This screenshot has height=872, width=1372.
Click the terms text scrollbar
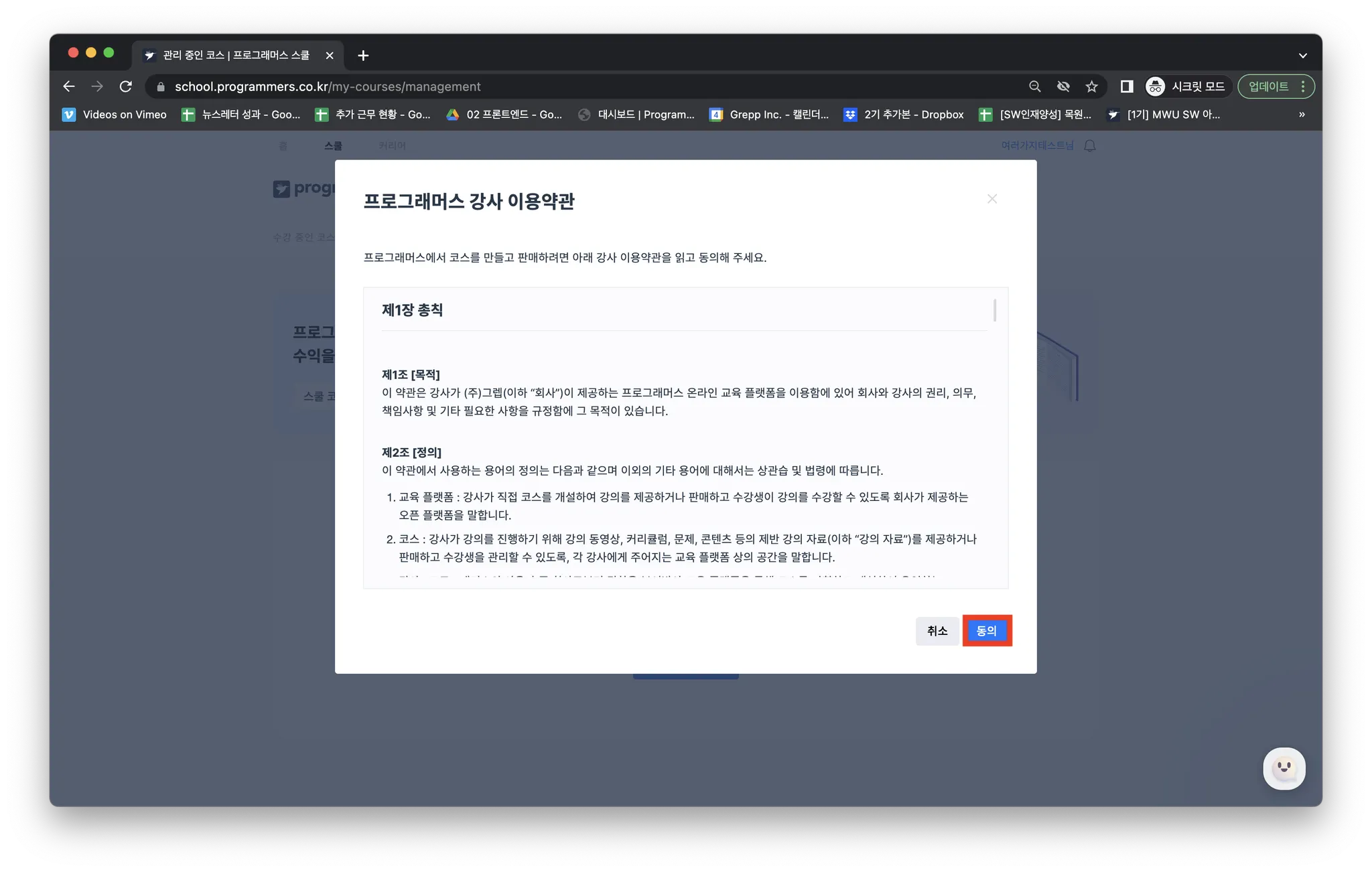point(995,310)
